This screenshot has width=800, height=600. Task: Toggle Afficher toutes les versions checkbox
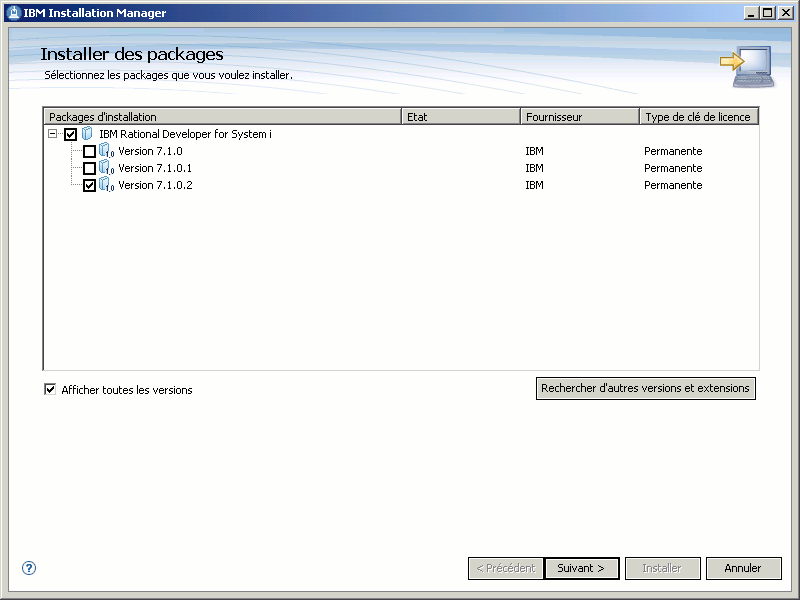(50, 390)
